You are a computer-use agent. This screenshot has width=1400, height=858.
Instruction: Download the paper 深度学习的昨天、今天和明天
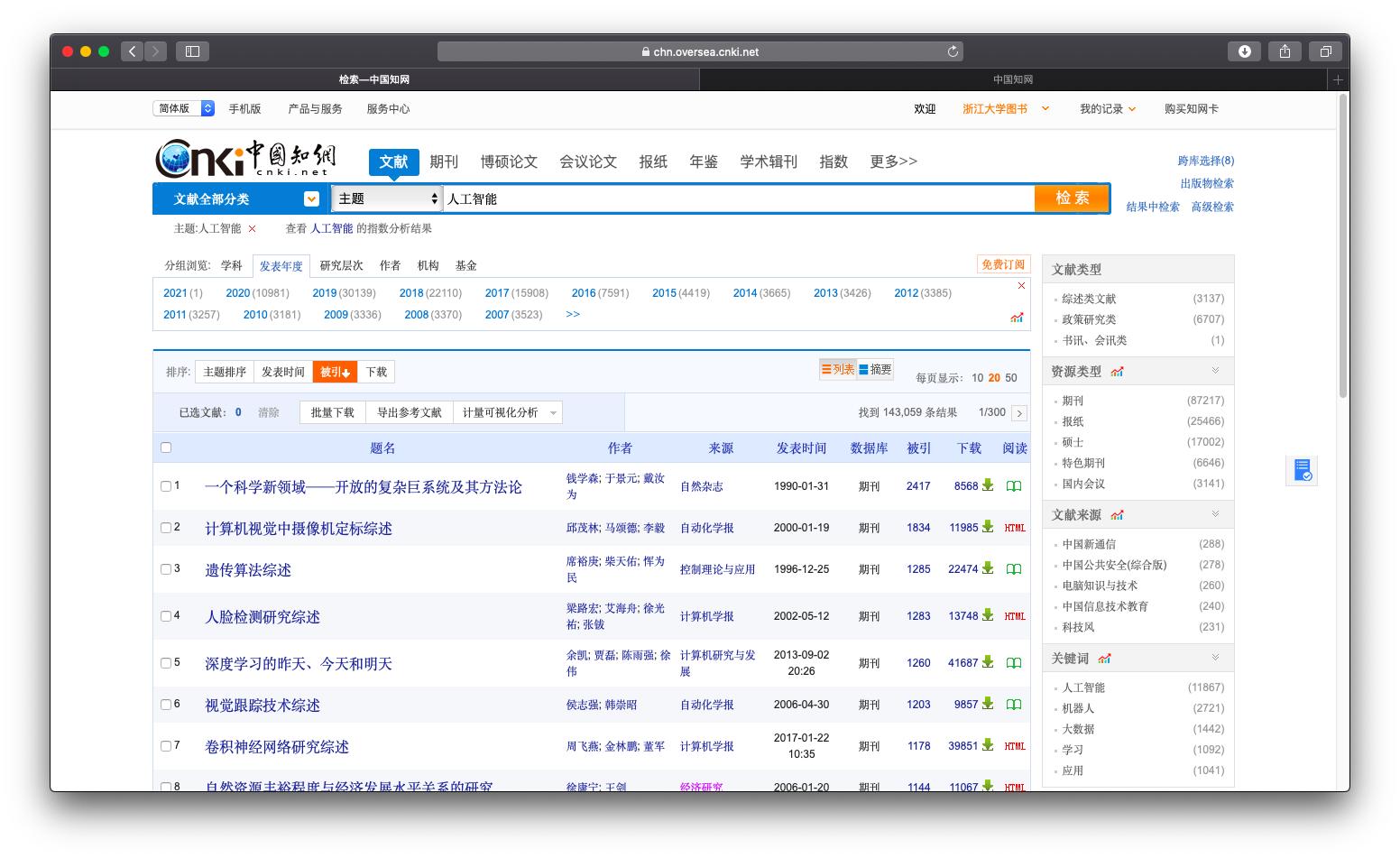pyautogui.click(x=988, y=662)
